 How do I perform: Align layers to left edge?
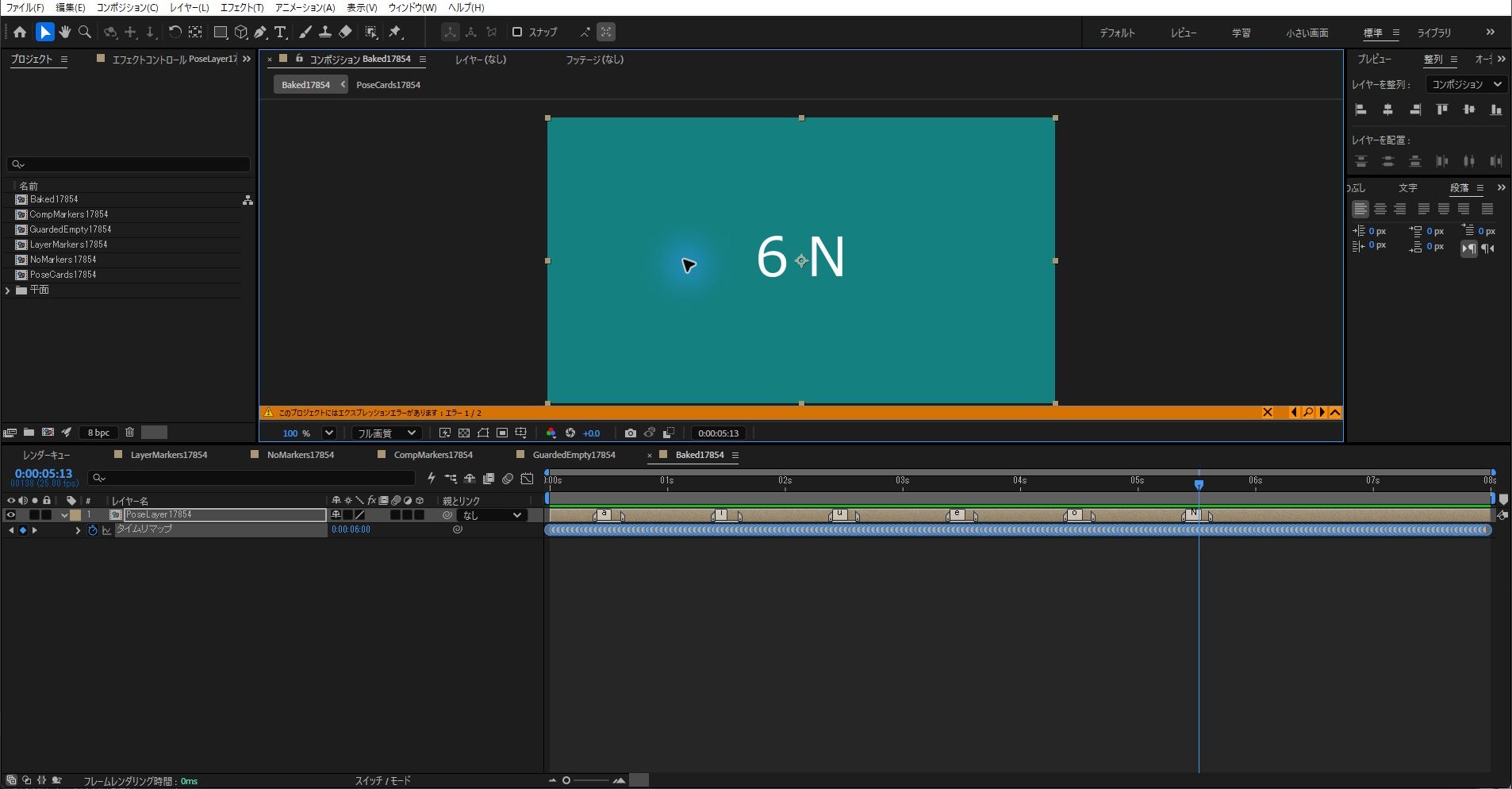click(1360, 110)
